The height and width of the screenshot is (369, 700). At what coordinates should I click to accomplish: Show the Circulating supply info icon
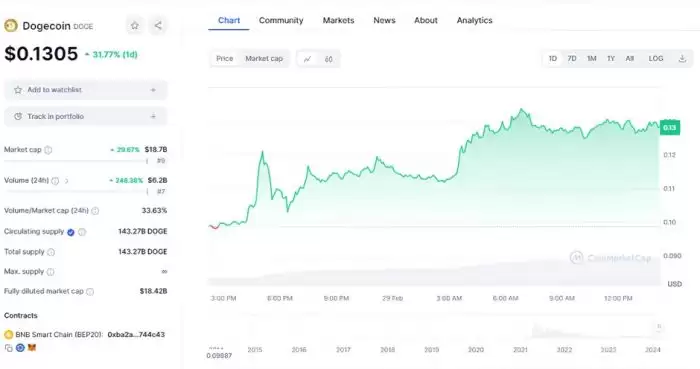(x=82, y=232)
